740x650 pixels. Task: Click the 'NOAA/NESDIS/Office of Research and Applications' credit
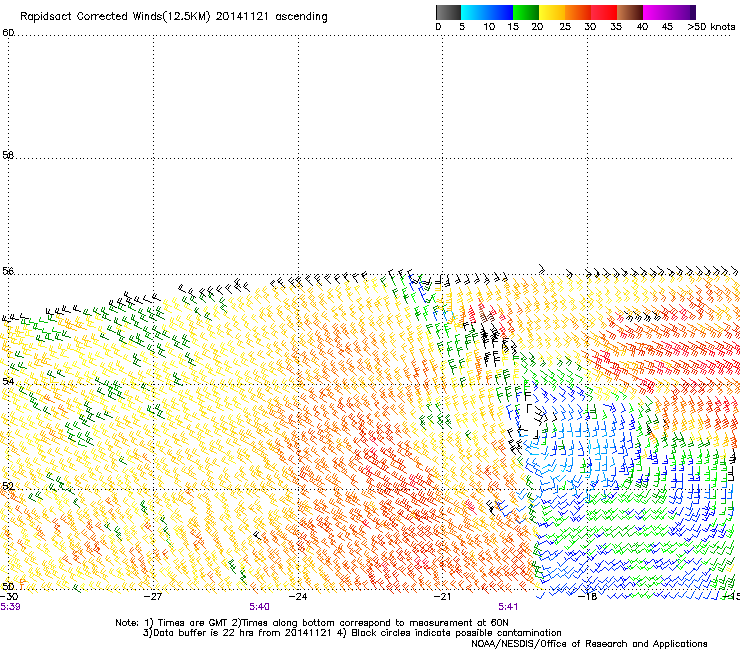[589, 644]
